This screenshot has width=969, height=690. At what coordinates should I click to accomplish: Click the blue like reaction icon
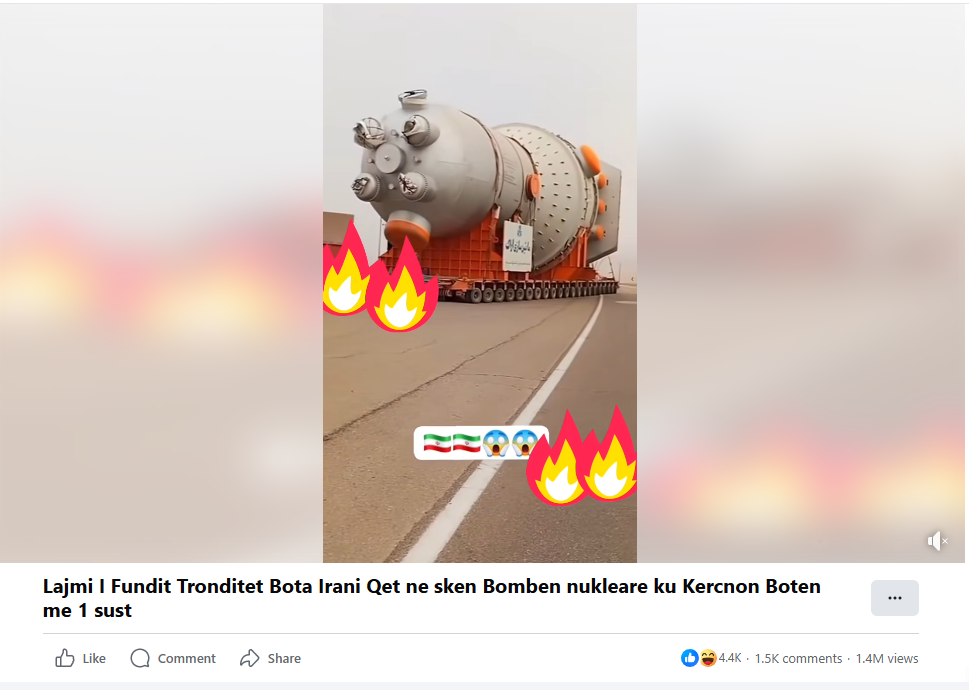[x=690, y=658]
